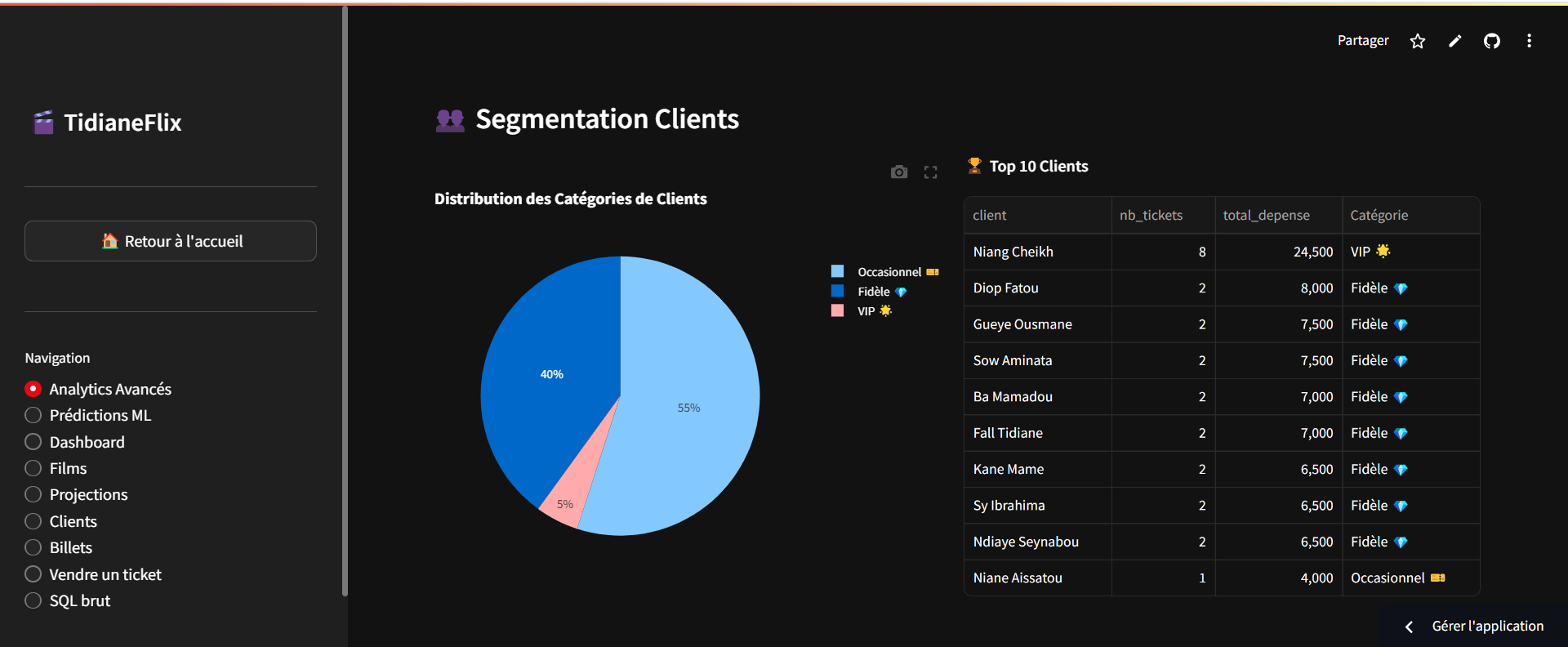The width and height of the screenshot is (1568, 647).
Task: Download chart with camera icon
Action: [x=898, y=172]
